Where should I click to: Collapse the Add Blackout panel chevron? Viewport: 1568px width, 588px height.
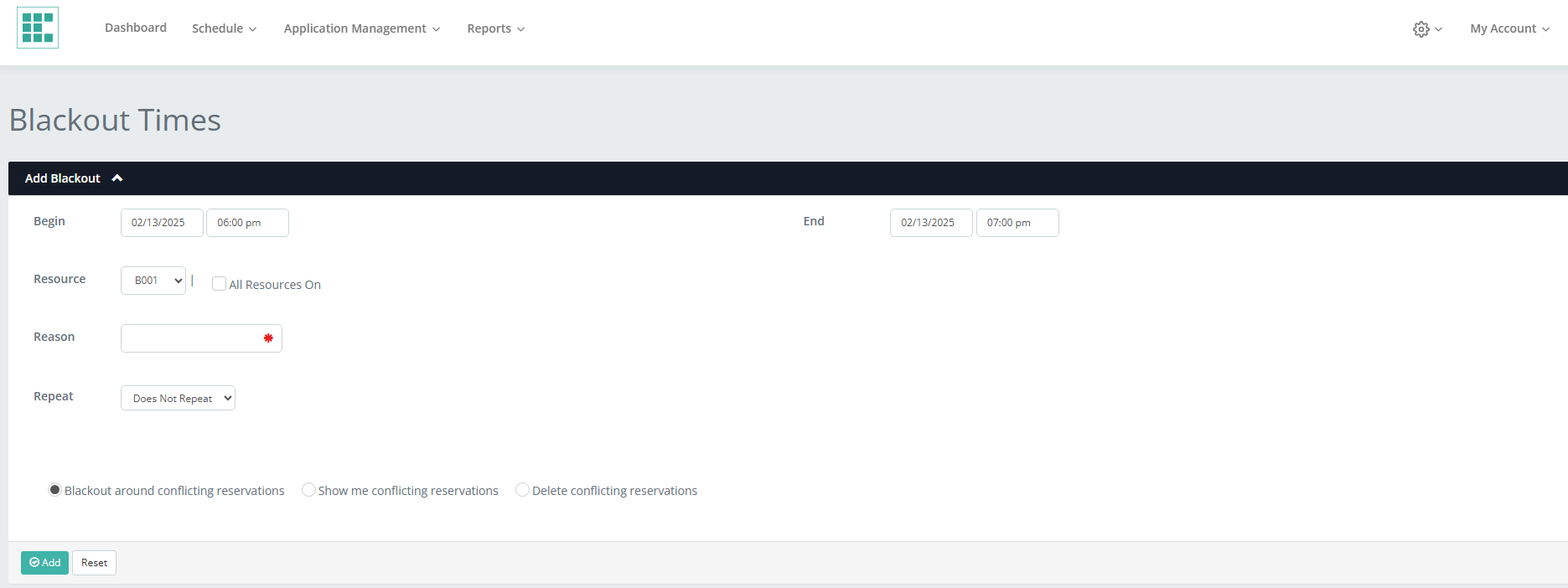coord(117,178)
